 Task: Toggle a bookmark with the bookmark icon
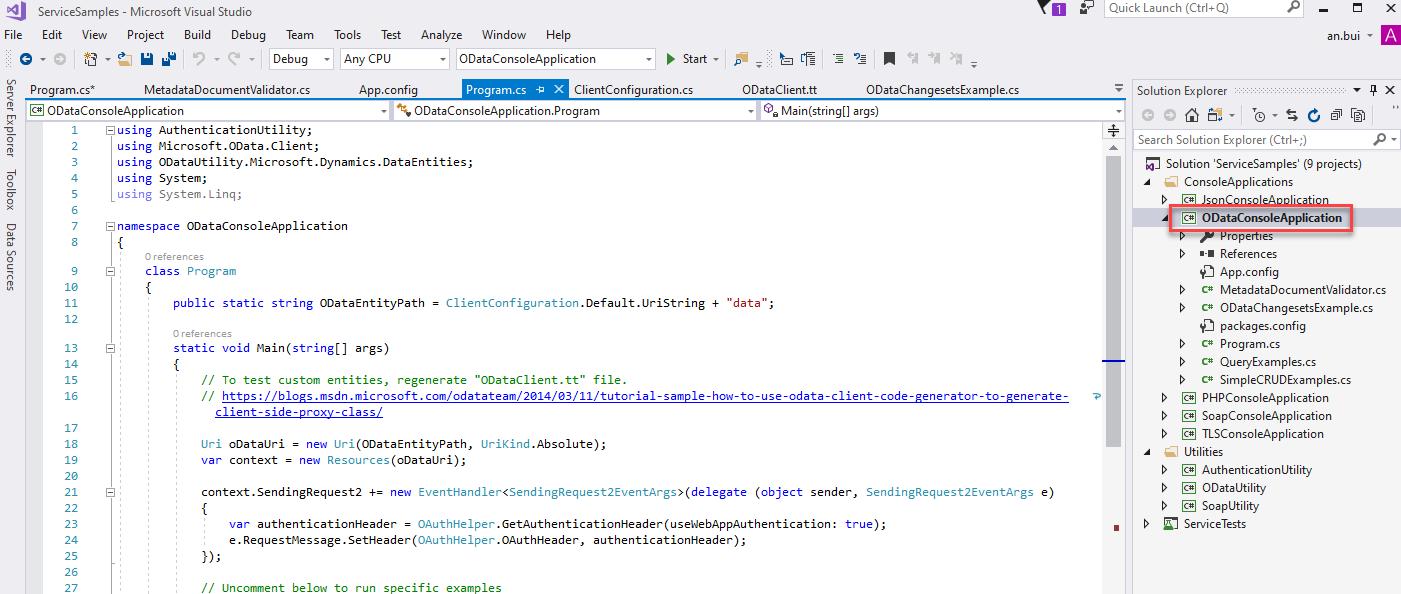point(888,59)
